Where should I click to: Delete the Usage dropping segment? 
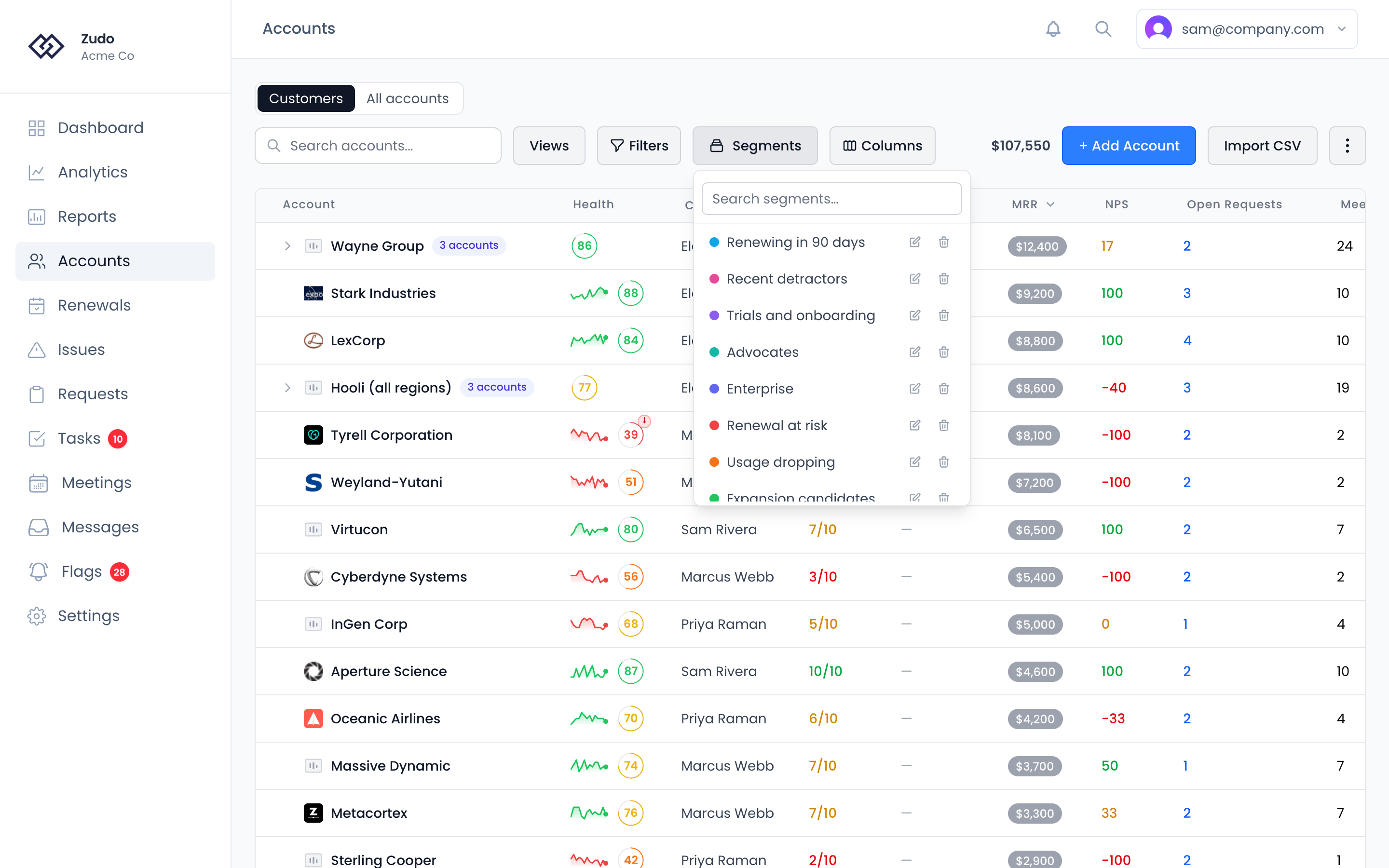tap(943, 462)
